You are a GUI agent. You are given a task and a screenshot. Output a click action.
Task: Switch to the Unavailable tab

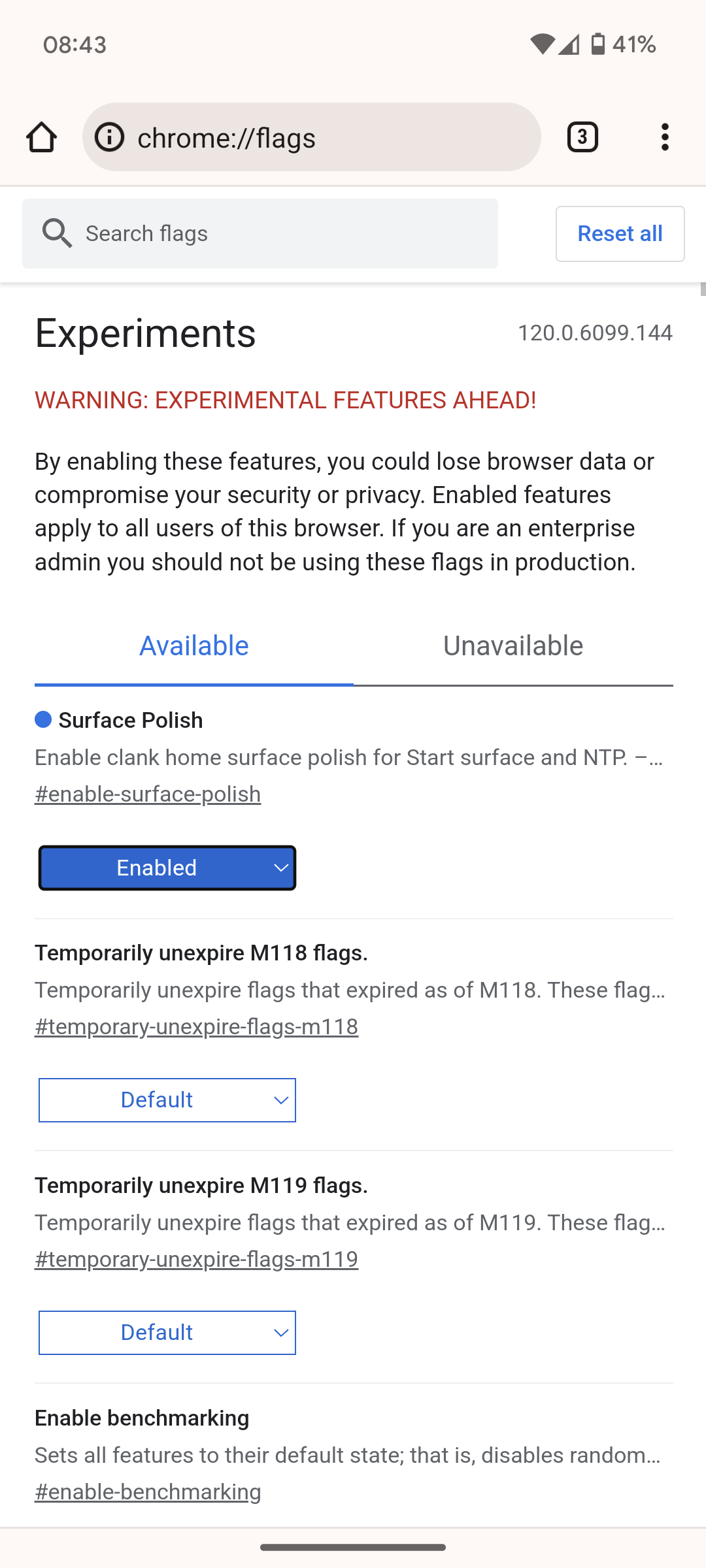(513, 646)
